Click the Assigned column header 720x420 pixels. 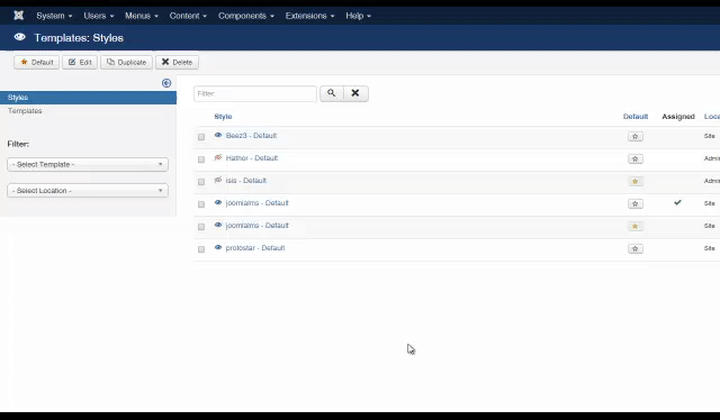tap(678, 117)
